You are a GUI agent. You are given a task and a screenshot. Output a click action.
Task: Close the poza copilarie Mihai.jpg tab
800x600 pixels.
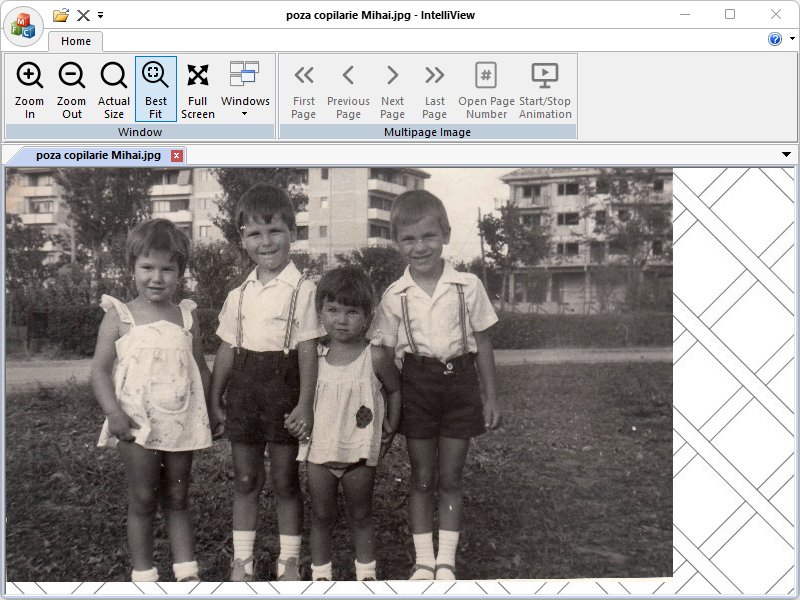tap(177, 155)
